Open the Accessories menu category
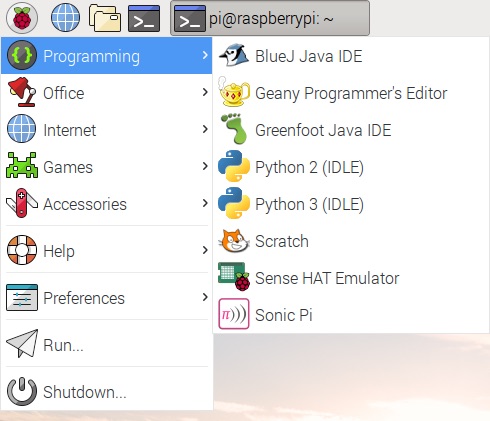The width and height of the screenshot is (490, 421). coord(107,203)
